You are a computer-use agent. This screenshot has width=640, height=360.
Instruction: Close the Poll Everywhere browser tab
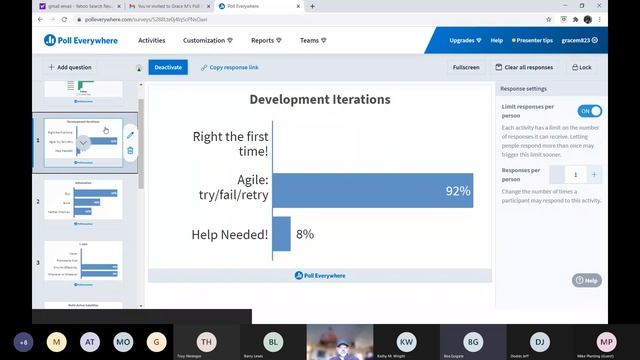(298, 6)
